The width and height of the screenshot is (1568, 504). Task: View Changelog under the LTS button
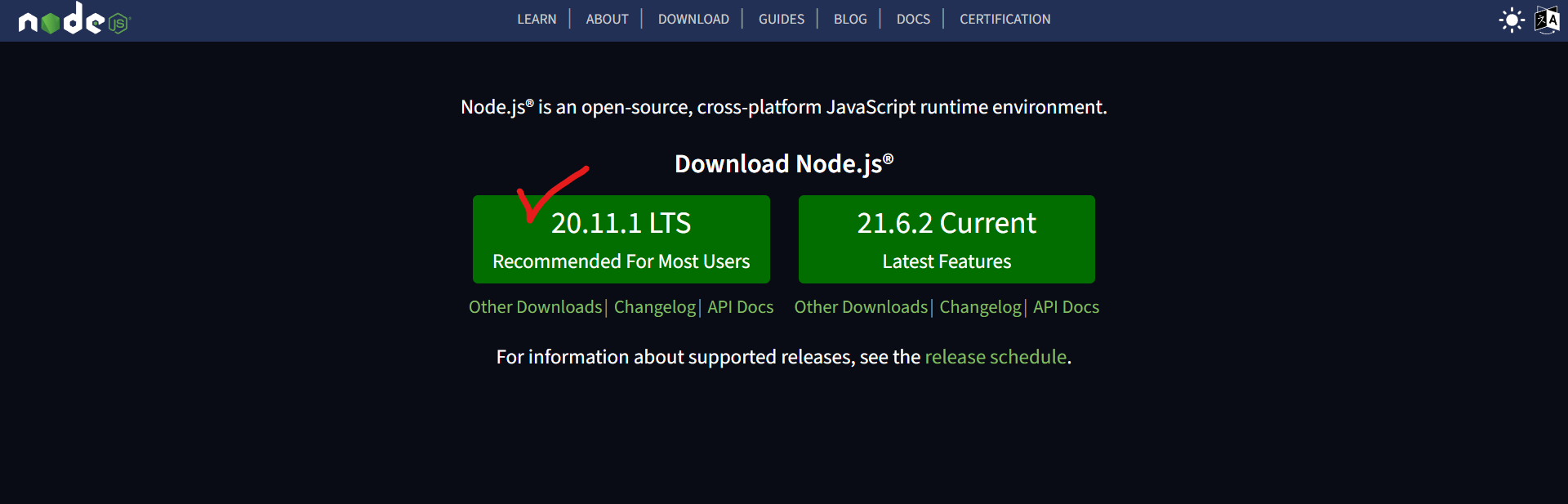tap(655, 307)
